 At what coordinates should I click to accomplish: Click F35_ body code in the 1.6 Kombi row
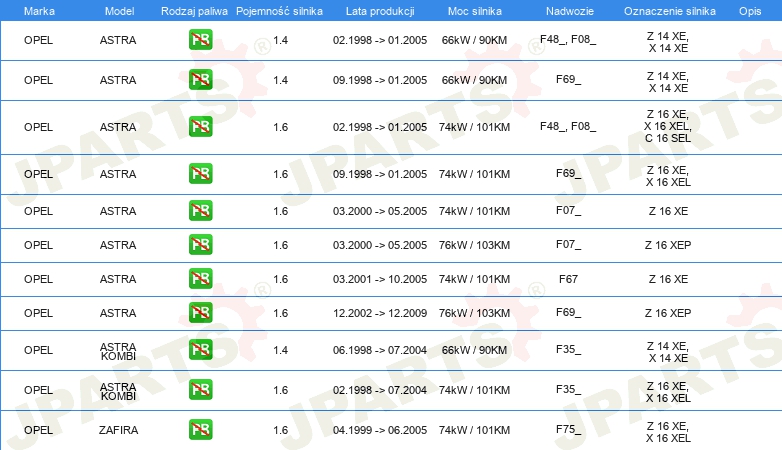[569, 390]
